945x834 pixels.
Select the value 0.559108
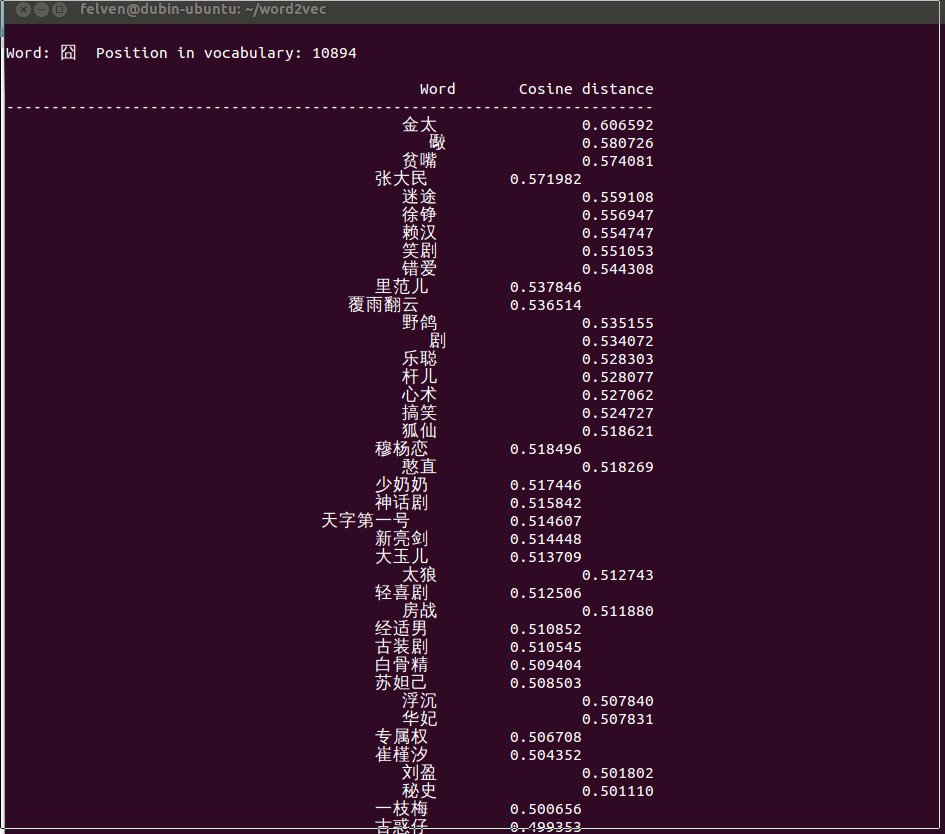618,198
